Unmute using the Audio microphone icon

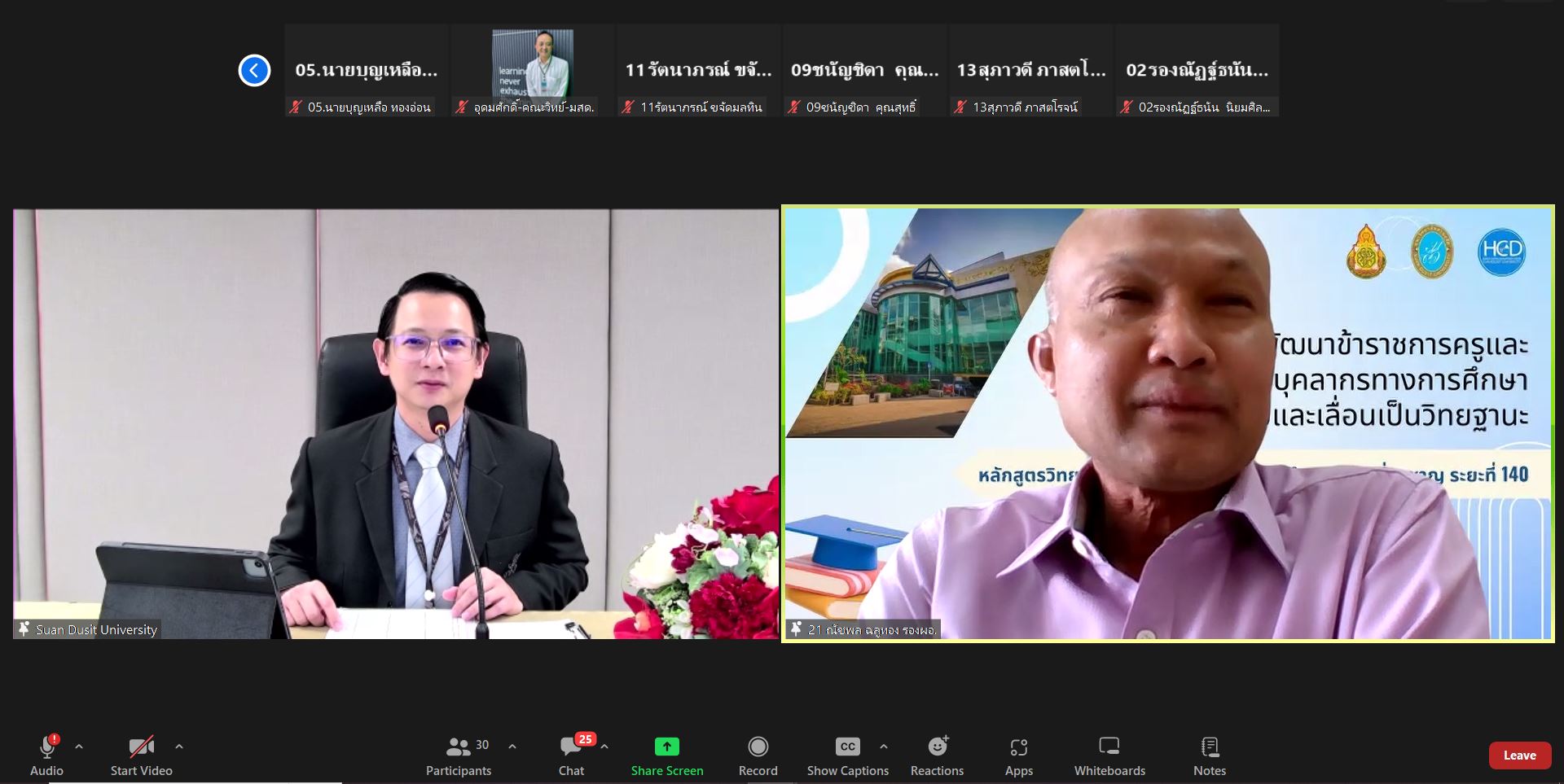pos(47,747)
